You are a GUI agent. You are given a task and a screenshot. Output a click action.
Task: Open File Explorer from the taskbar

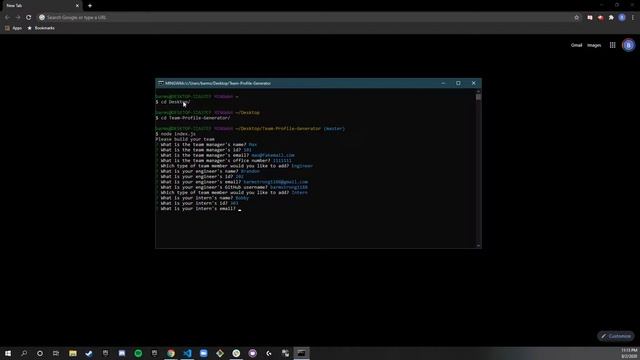click(73, 353)
